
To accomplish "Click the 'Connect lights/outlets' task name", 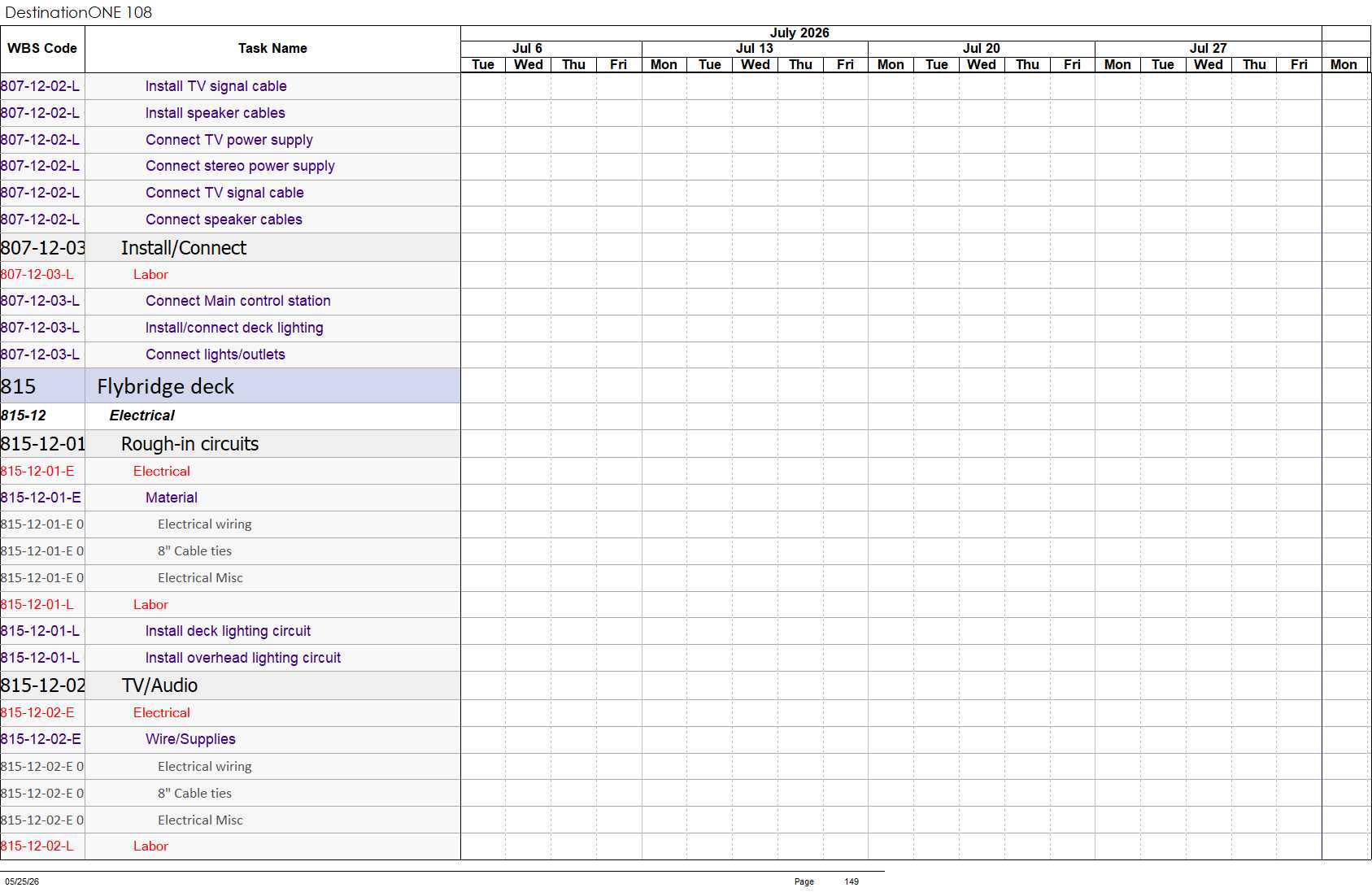I will pyautogui.click(x=216, y=355).
